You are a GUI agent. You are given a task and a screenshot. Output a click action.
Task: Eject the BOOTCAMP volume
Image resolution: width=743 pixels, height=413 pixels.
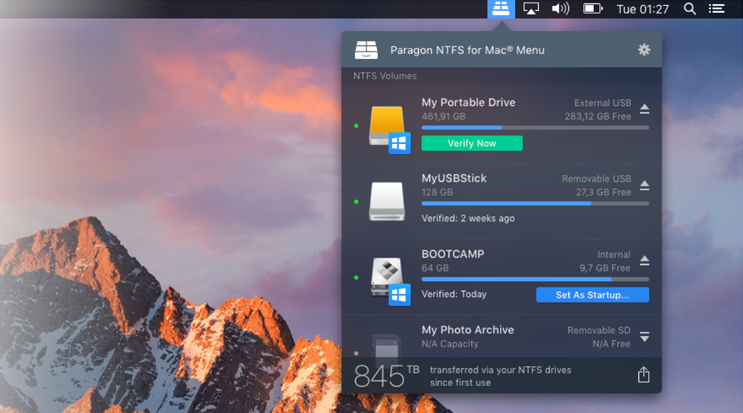[x=644, y=261]
